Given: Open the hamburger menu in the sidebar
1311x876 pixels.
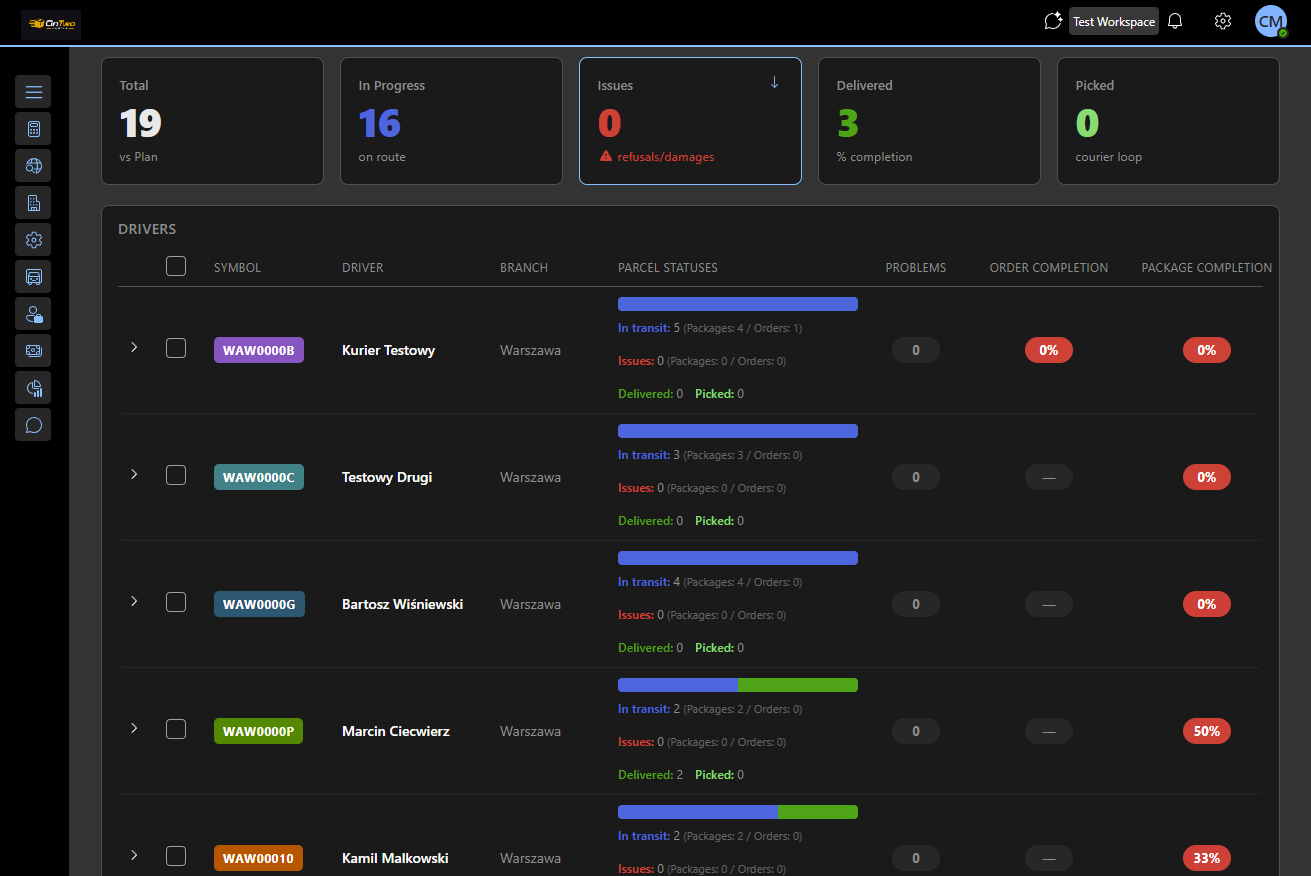Looking at the screenshot, I should pyautogui.click(x=33, y=92).
